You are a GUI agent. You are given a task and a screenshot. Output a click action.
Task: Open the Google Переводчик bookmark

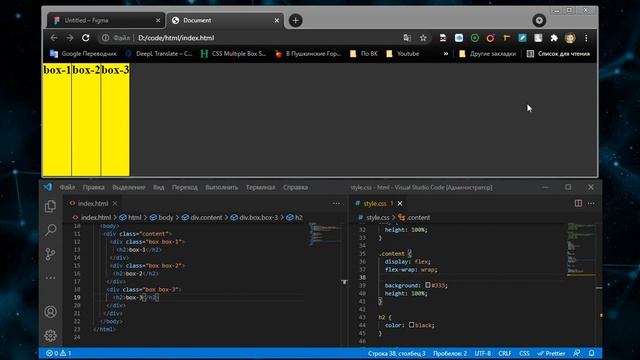coord(83,54)
